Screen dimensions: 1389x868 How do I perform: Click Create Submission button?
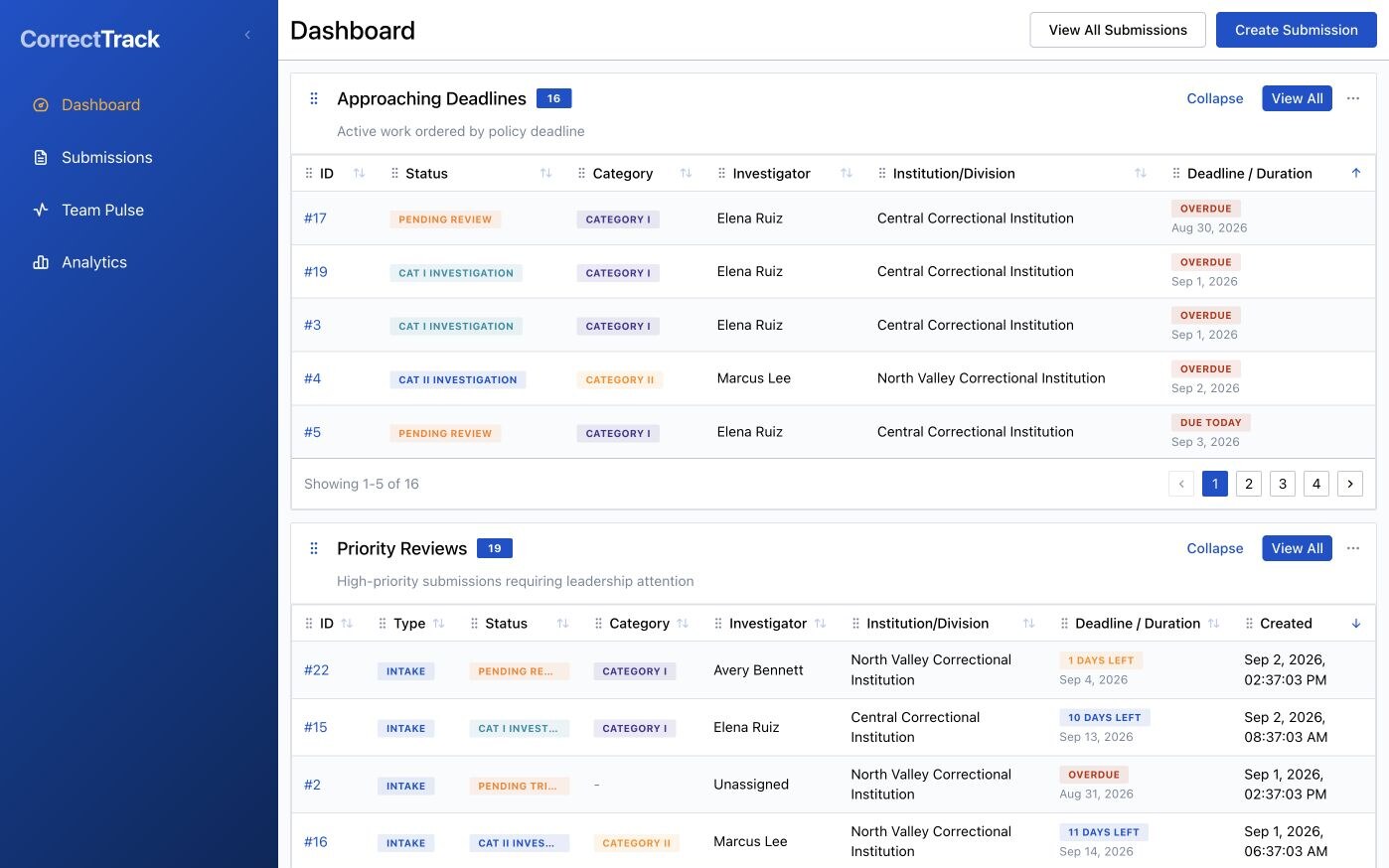[1296, 30]
